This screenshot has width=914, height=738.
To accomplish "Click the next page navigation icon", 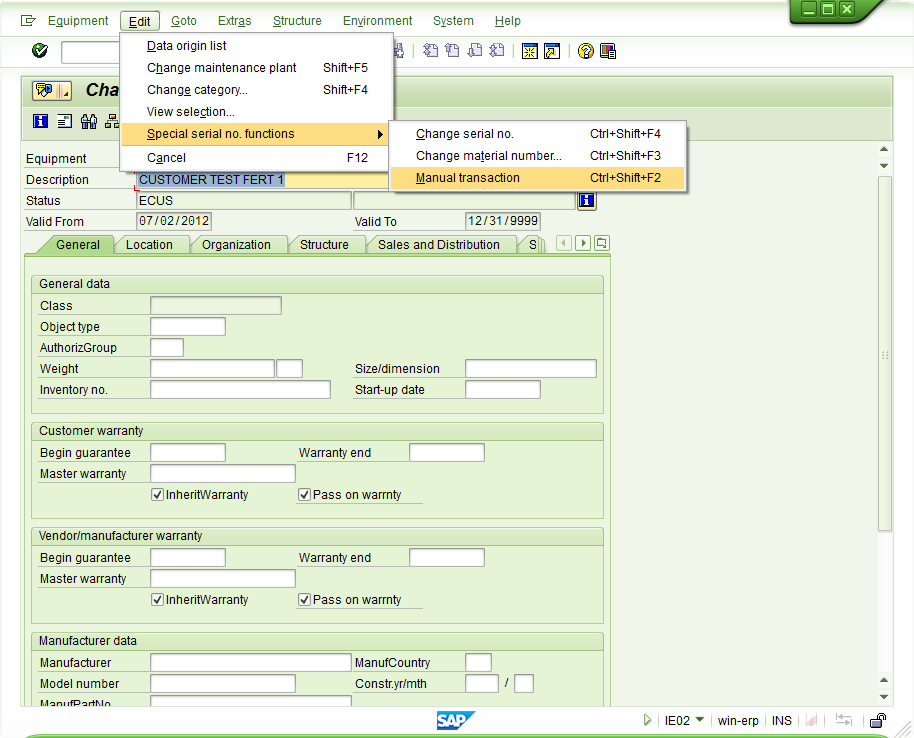I will click(475, 51).
